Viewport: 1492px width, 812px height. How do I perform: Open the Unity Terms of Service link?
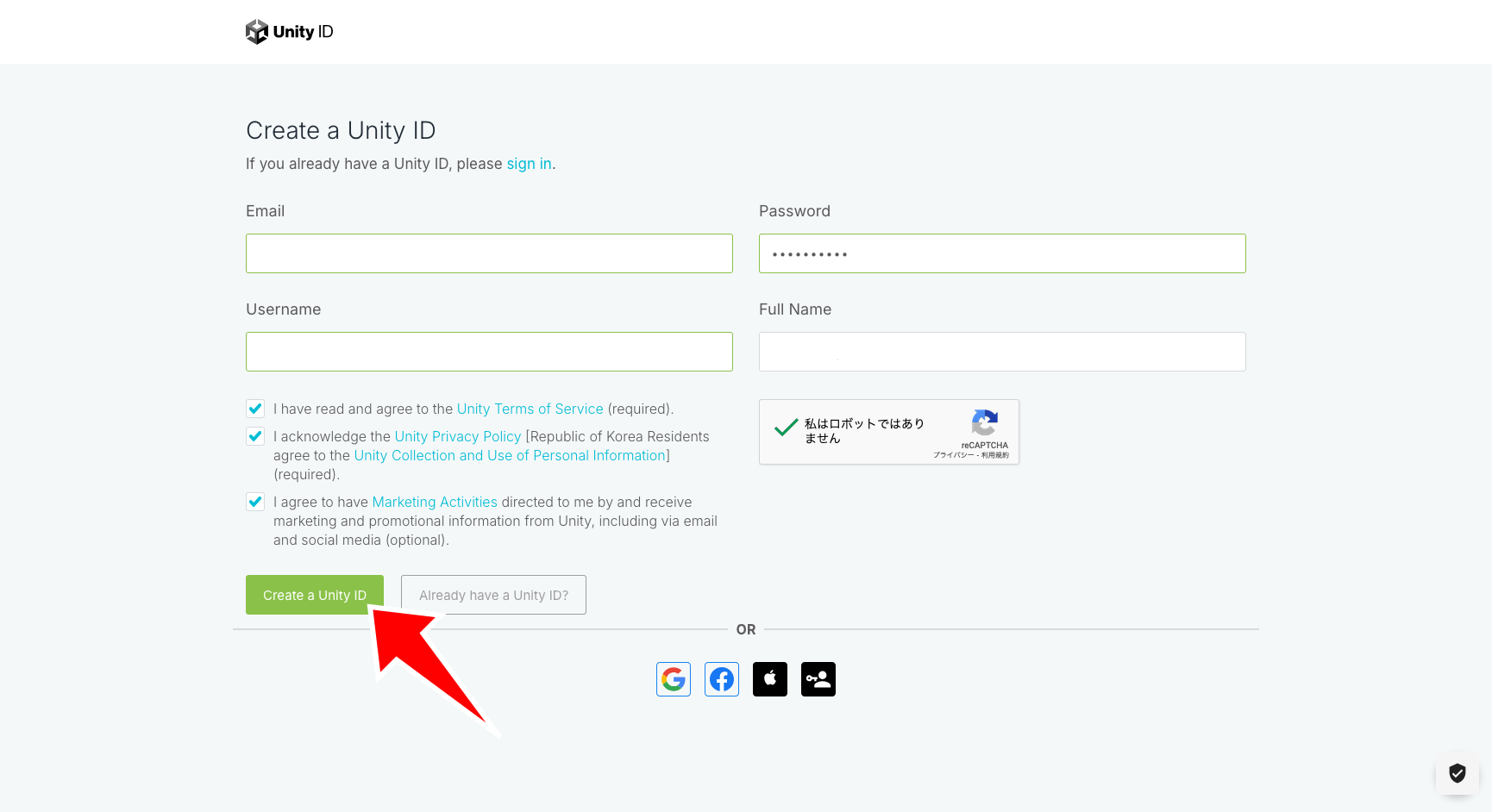530,409
